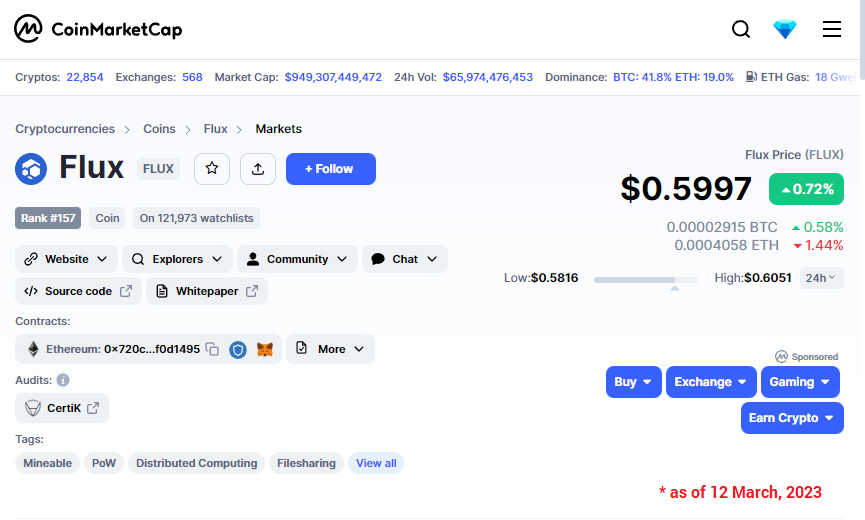Open the Exchange dropdown

711,382
